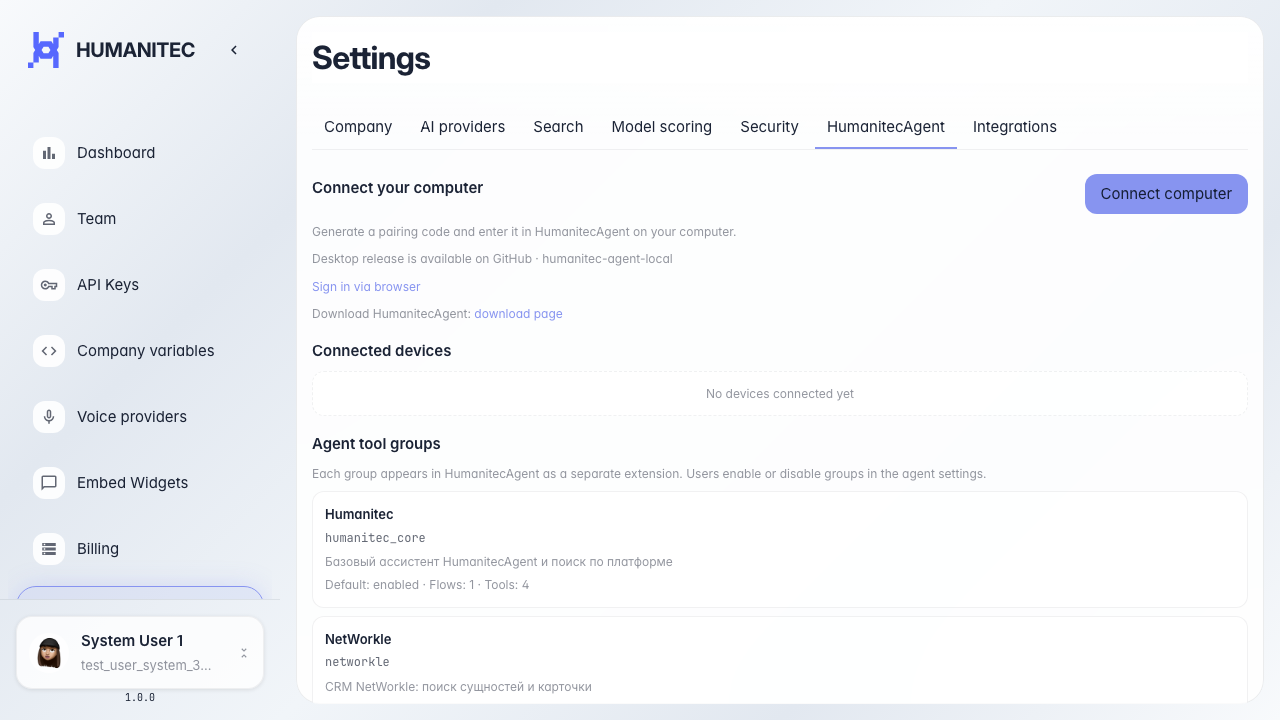Open the Dashboard menu label
Image resolution: width=1280 pixels, height=720 pixels.
coord(116,153)
